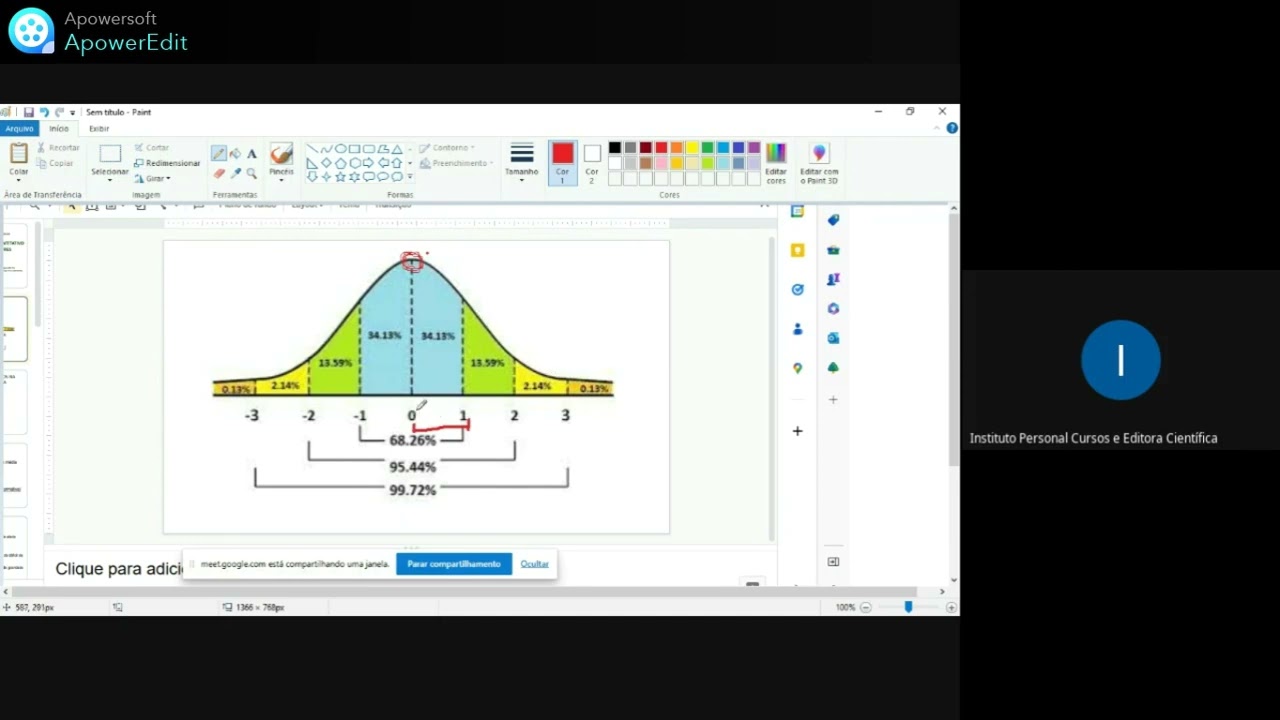Viewport: 1280px width, 720px height.
Task: Select the right arrow shape
Action: 369,163
